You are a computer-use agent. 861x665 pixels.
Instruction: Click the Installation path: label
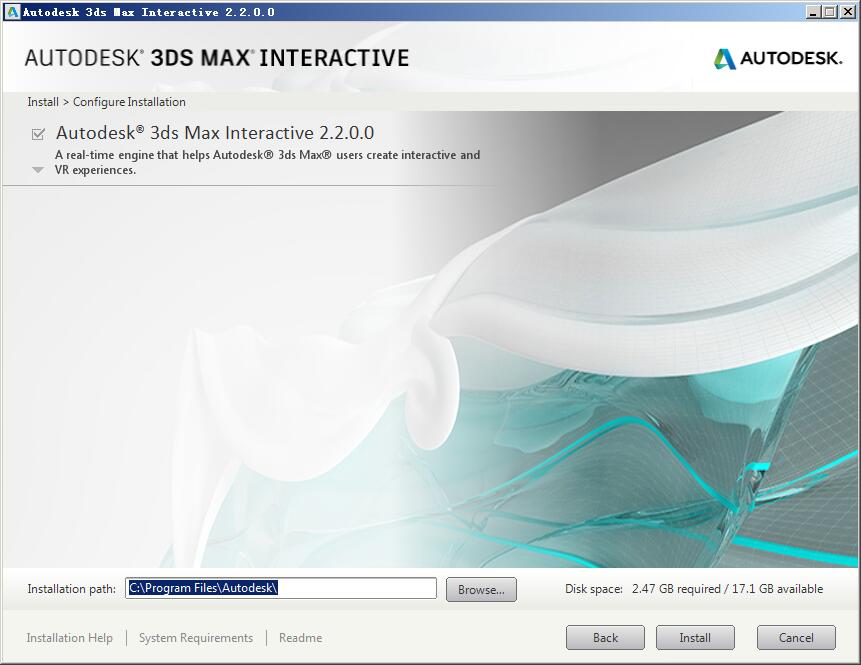tap(72, 589)
